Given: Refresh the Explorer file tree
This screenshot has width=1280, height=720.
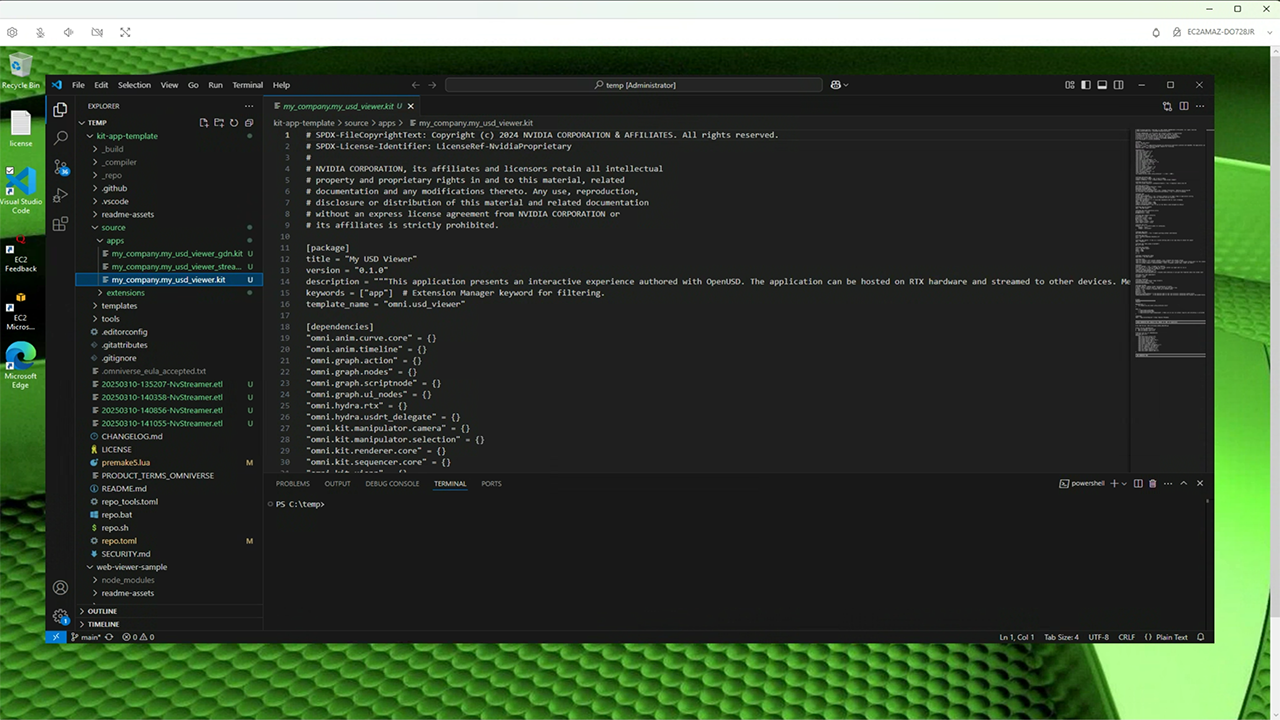Looking at the screenshot, I should (x=234, y=122).
